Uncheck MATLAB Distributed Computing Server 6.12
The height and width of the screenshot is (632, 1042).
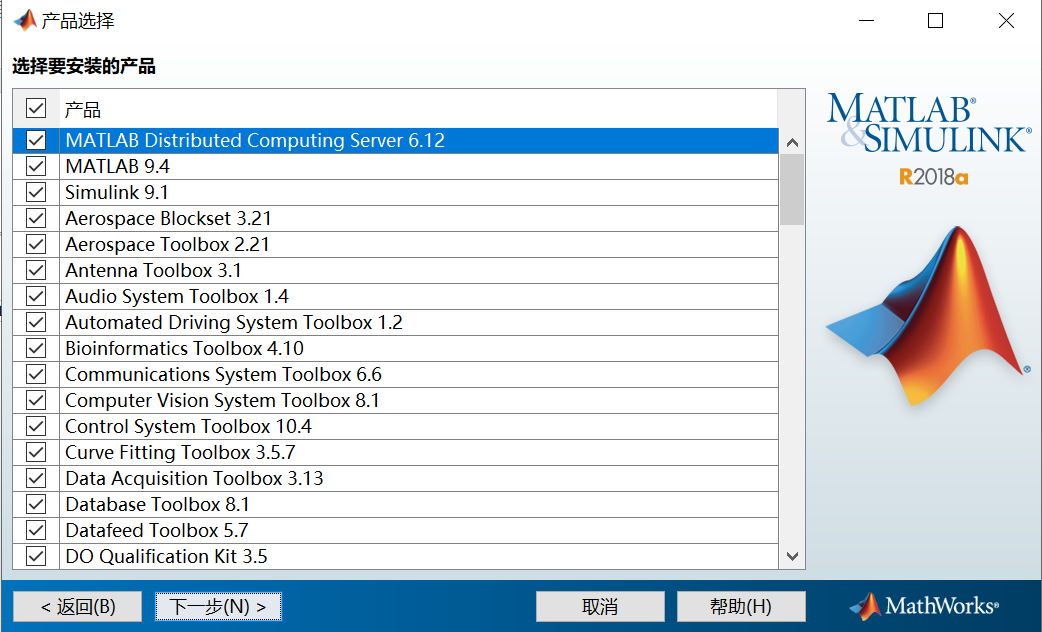coord(36,140)
